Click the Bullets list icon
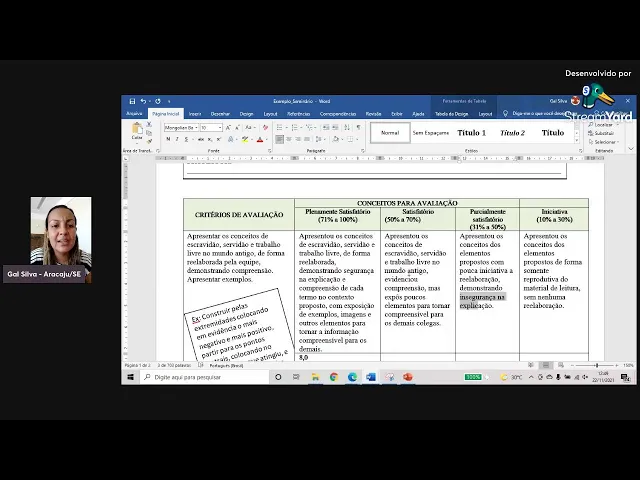 click(x=279, y=128)
